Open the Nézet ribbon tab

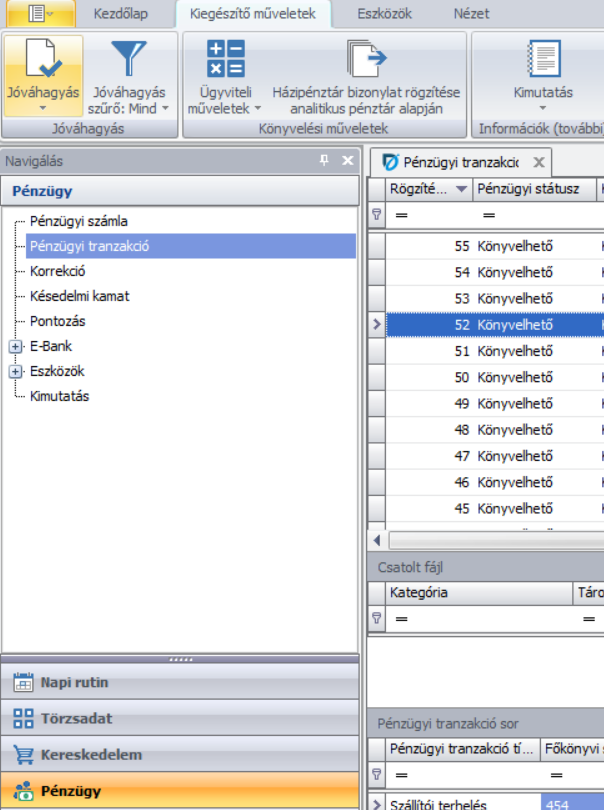pos(471,14)
